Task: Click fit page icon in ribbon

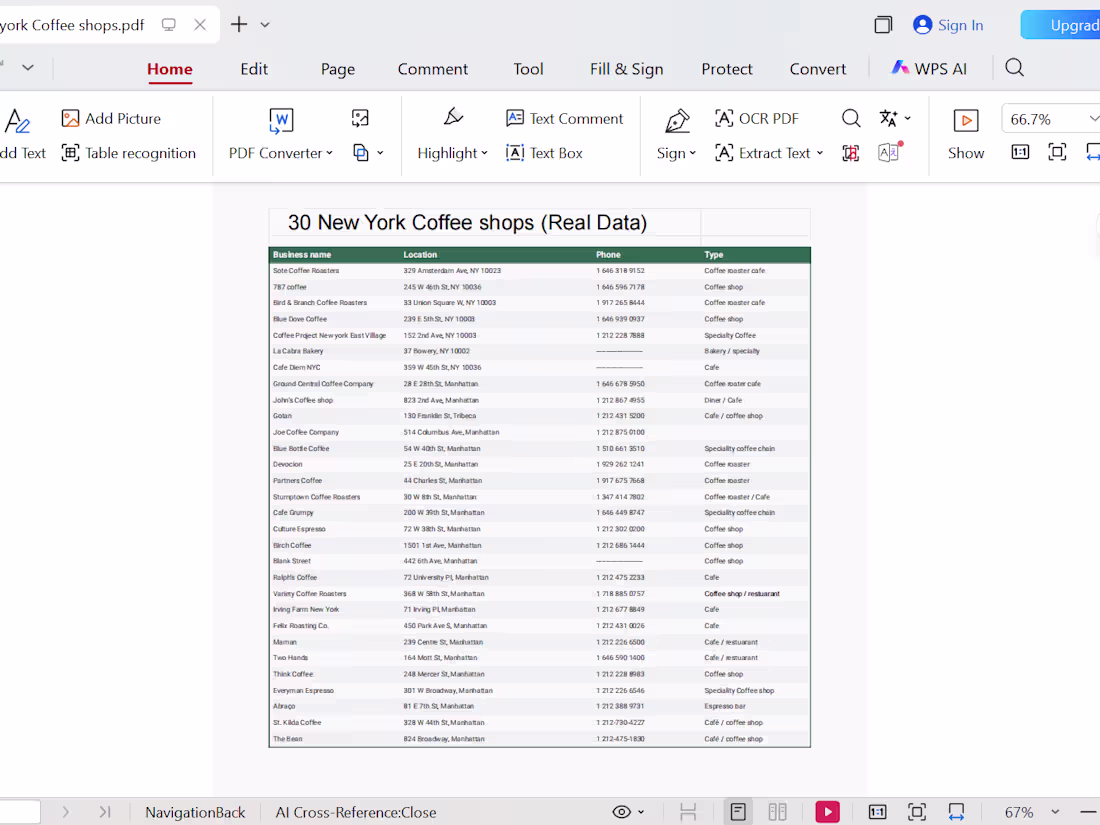Action: (x=1057, y=152)
